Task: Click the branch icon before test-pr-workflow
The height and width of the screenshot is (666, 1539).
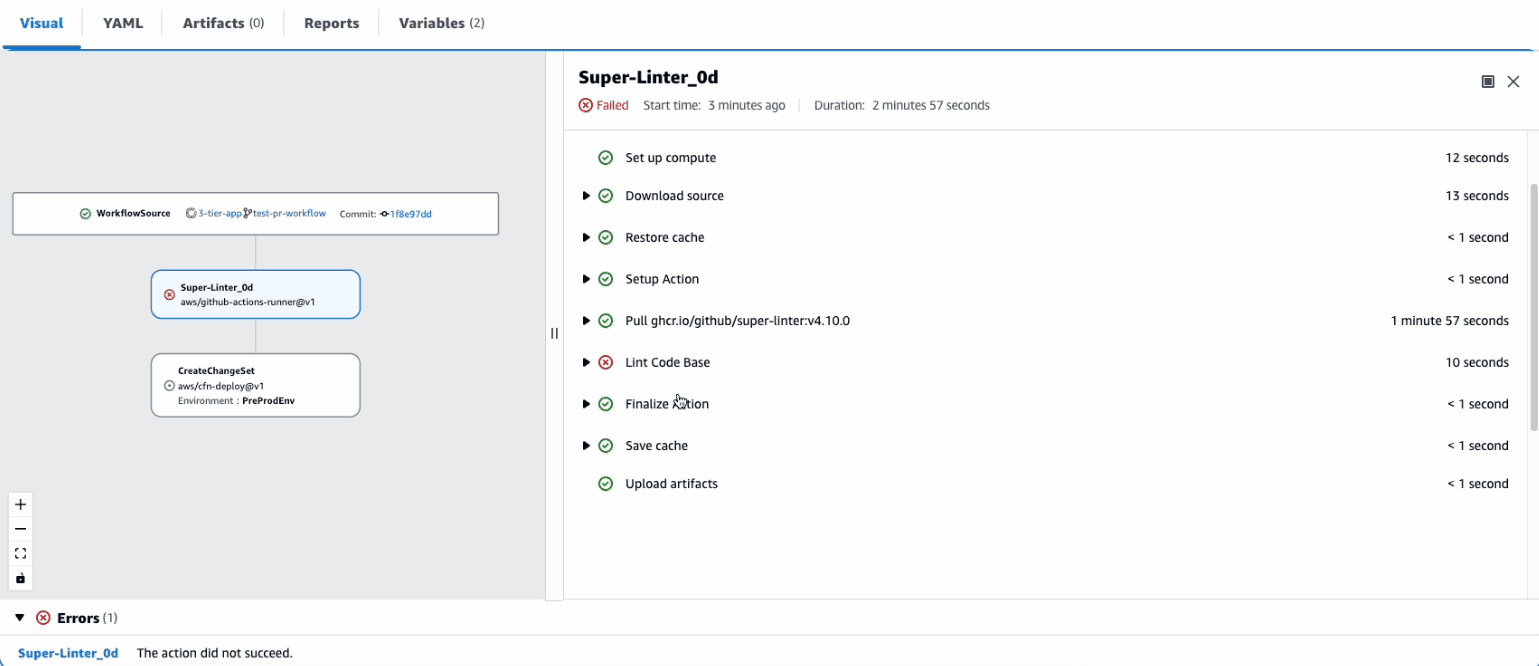Action: tap(248, 213)
